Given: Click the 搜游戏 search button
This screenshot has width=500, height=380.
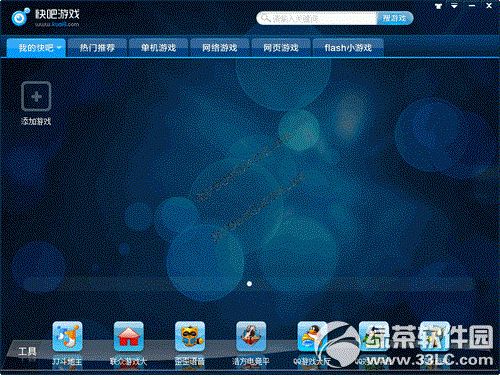Looking at the screenshot, I should click(x=395, y=18).
